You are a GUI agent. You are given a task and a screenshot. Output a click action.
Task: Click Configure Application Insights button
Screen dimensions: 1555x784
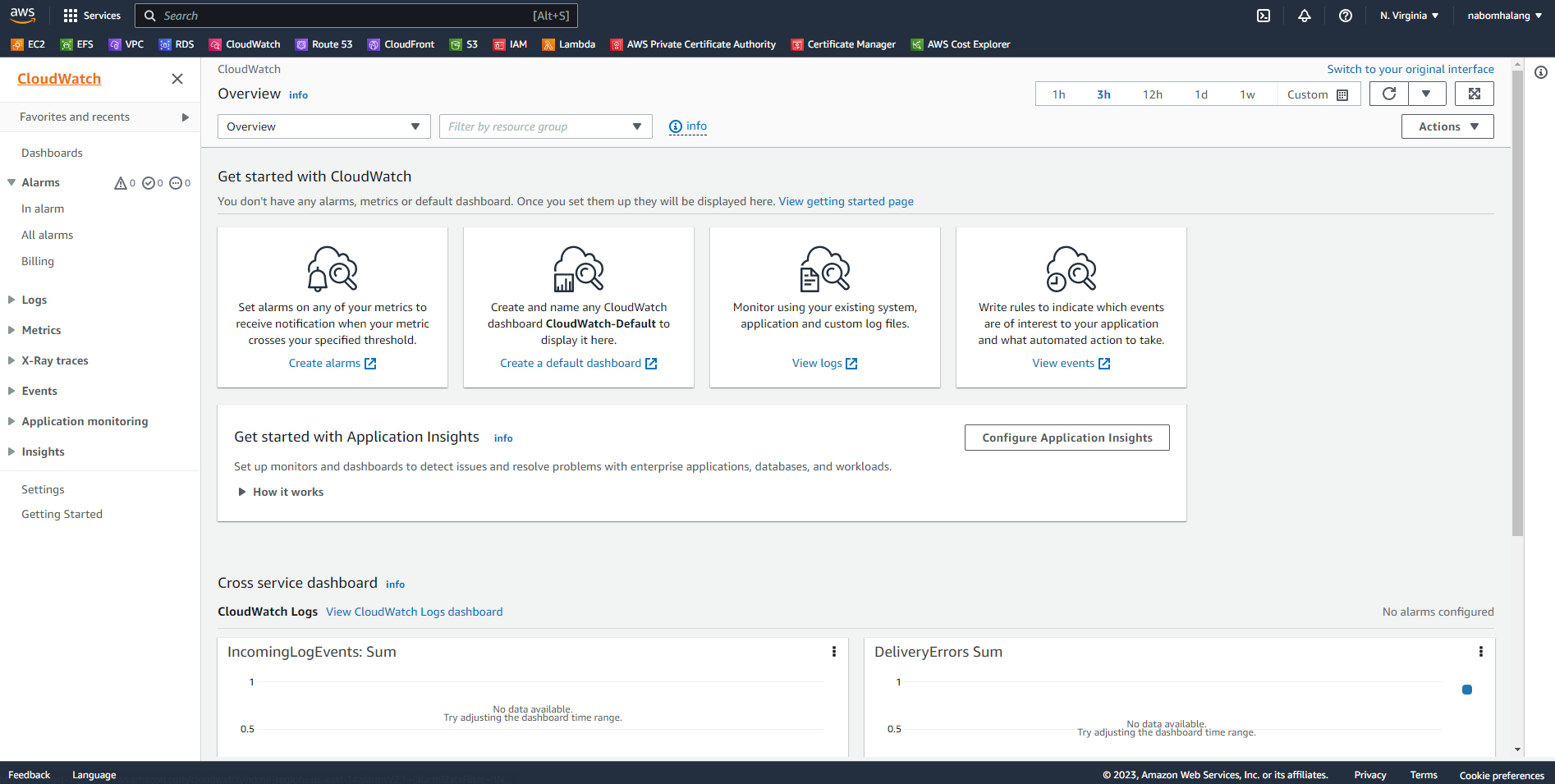click(1066, 438)
